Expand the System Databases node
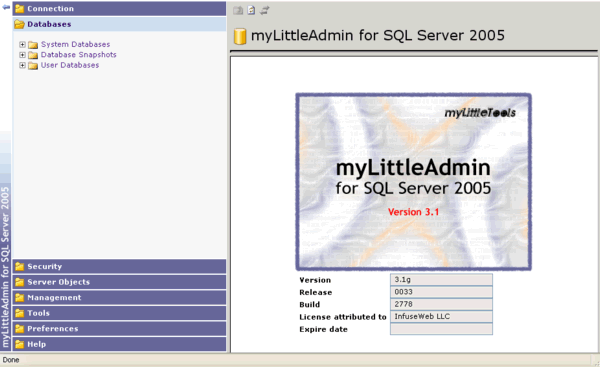The height and width of the screenshot is (367, 600). pyautogui.click(x=22, y=44)
